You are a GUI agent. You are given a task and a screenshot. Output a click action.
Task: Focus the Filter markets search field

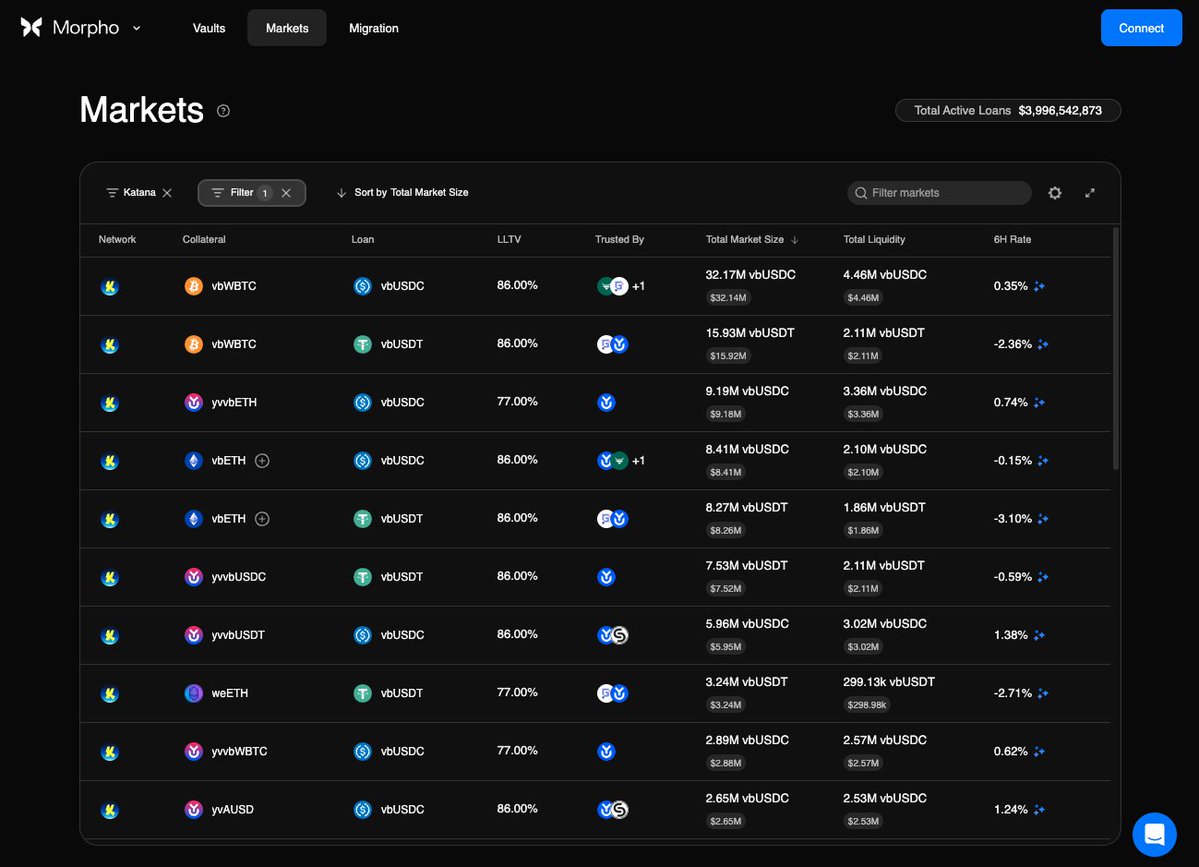[945, 193]
